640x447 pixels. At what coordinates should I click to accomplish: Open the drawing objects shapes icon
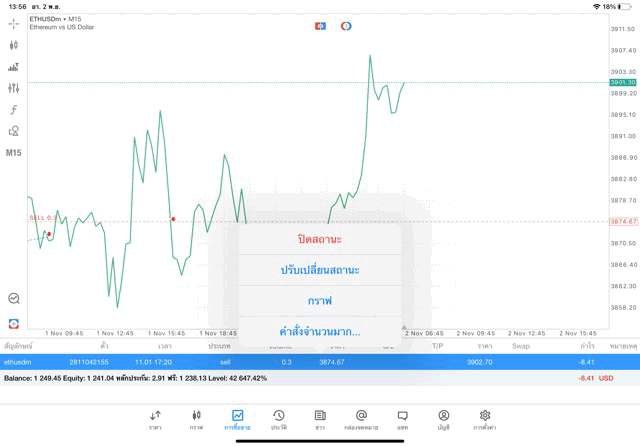[x=14, y=131]
